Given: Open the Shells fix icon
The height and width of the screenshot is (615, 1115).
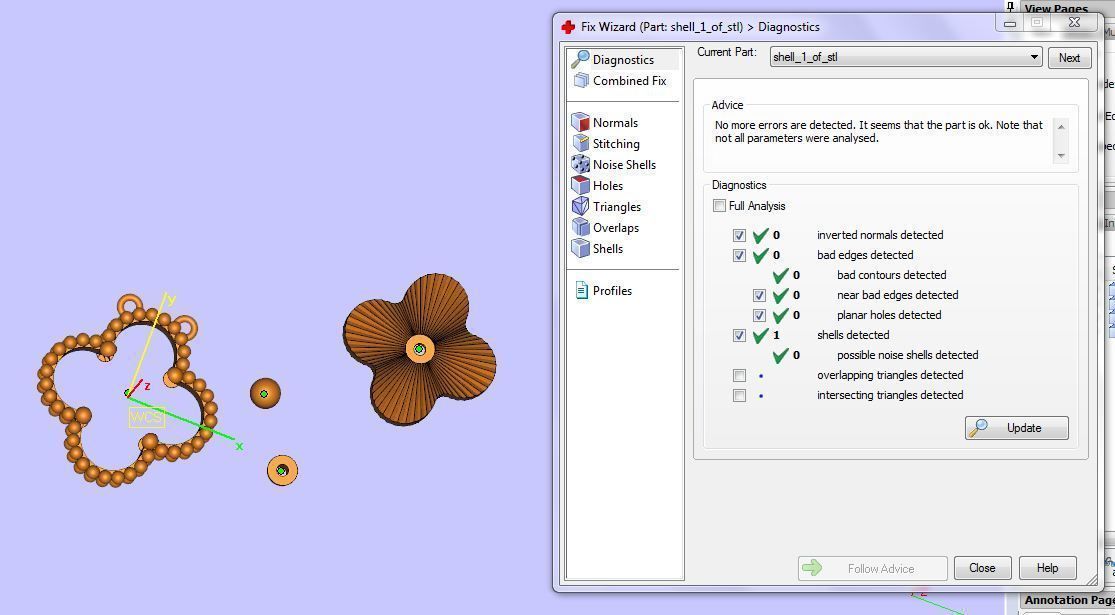Looking at the screenshot, I should point(580,248).
